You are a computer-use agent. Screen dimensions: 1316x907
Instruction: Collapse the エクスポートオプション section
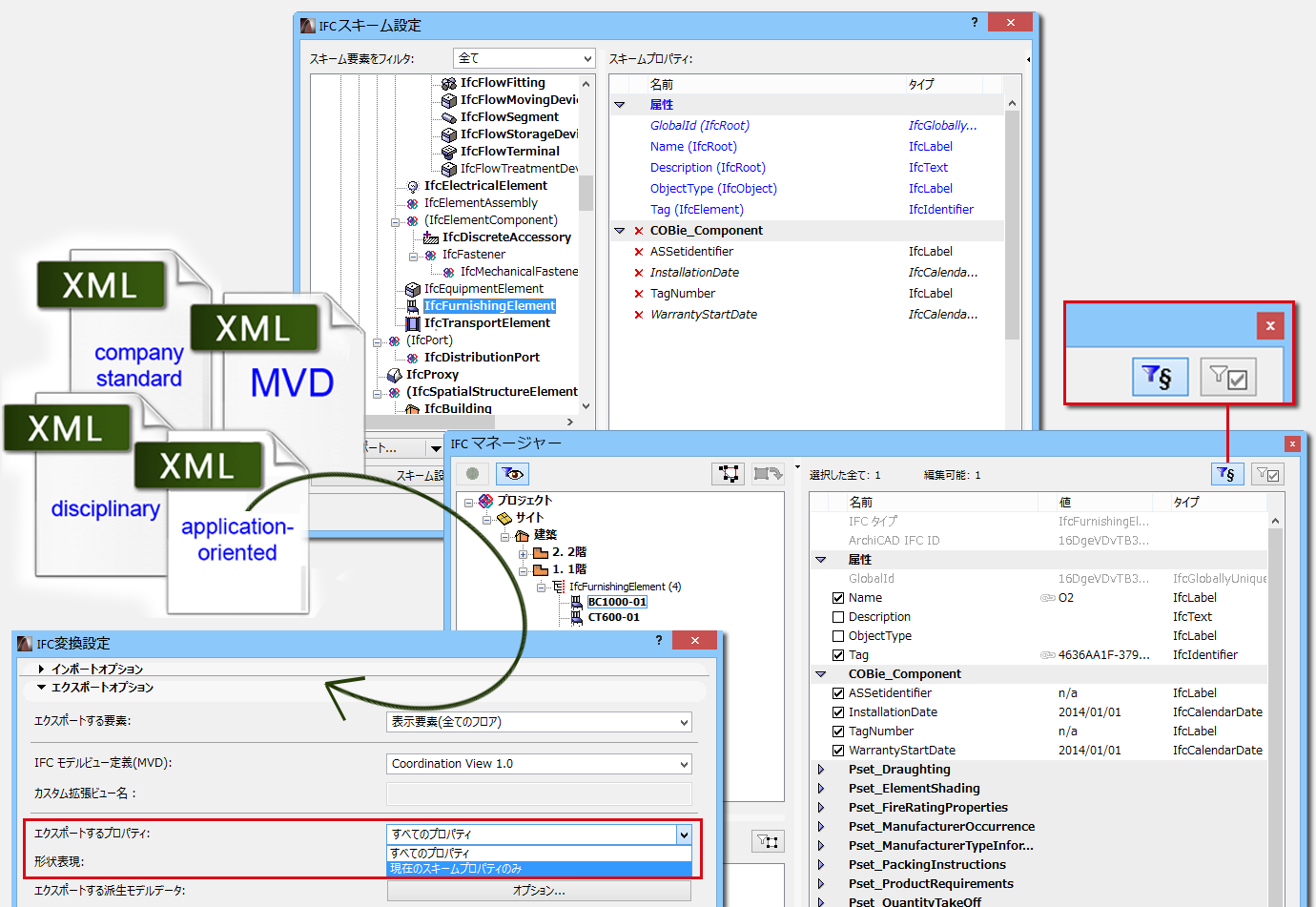(41, 687)
